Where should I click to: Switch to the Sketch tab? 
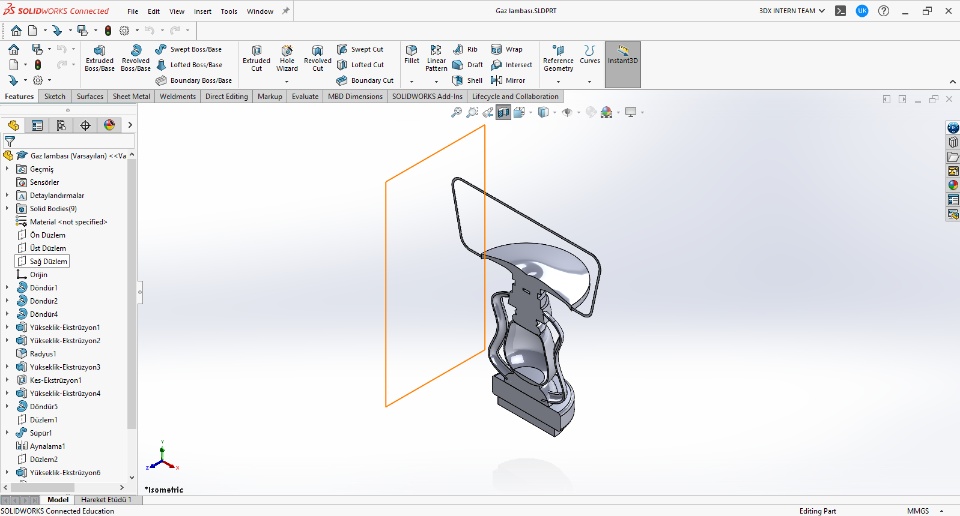click(54, 97)
